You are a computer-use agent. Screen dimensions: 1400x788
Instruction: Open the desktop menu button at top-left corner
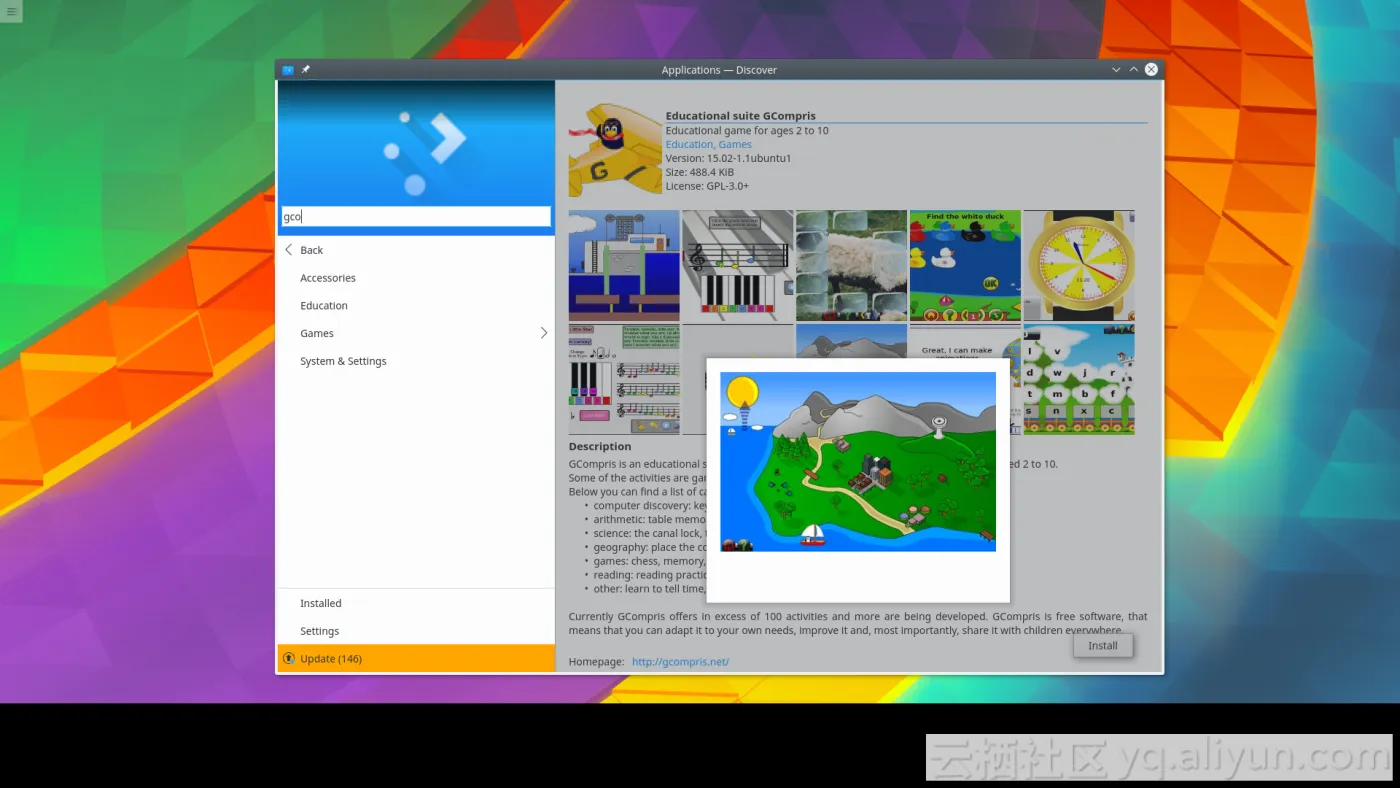click(10, 11)
